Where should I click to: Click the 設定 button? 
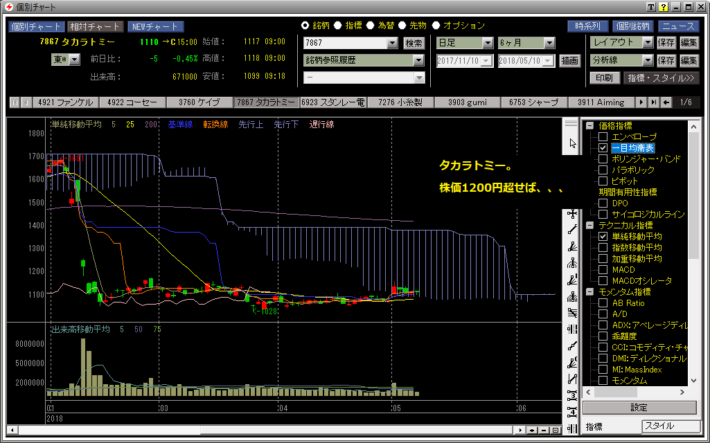(x=639, y=407)
